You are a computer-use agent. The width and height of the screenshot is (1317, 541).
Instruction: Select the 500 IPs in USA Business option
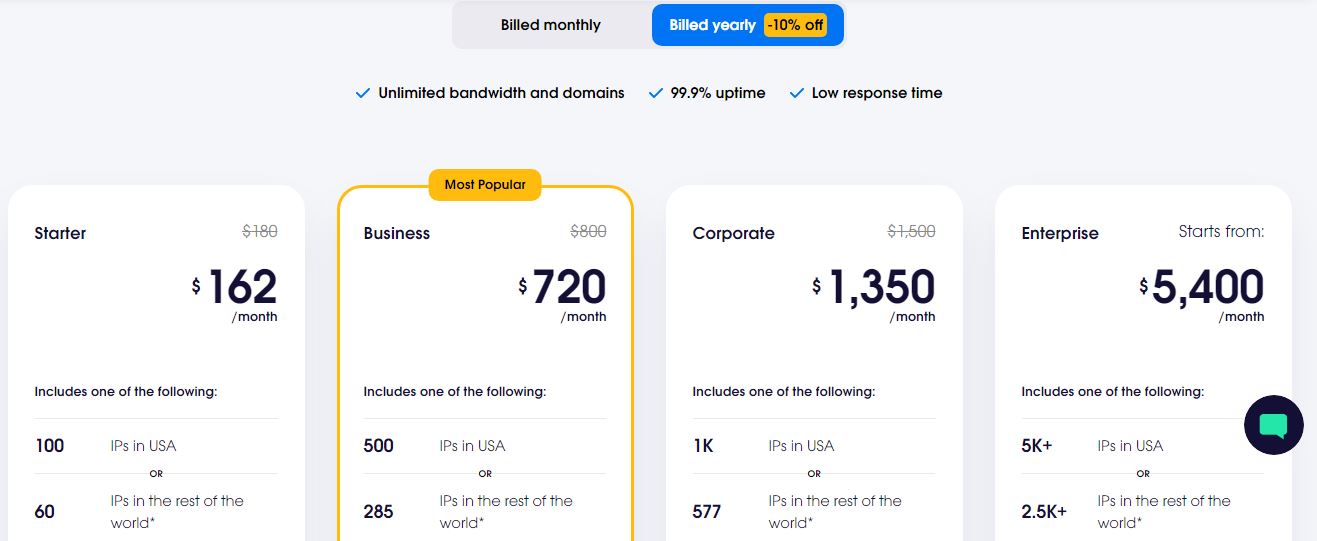click(485, 446)
